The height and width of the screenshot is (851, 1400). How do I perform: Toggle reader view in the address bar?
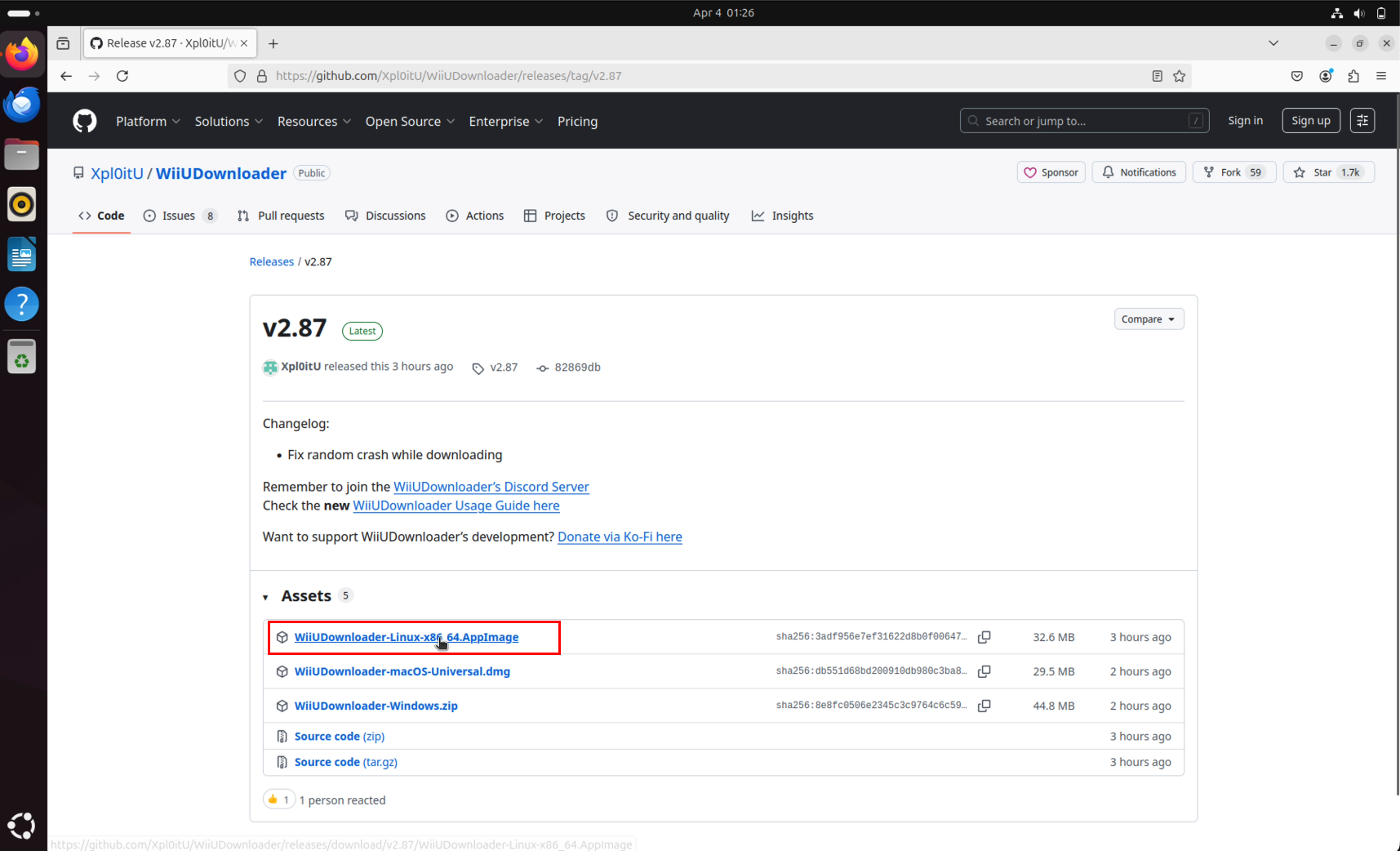(x=1157, y=75)
